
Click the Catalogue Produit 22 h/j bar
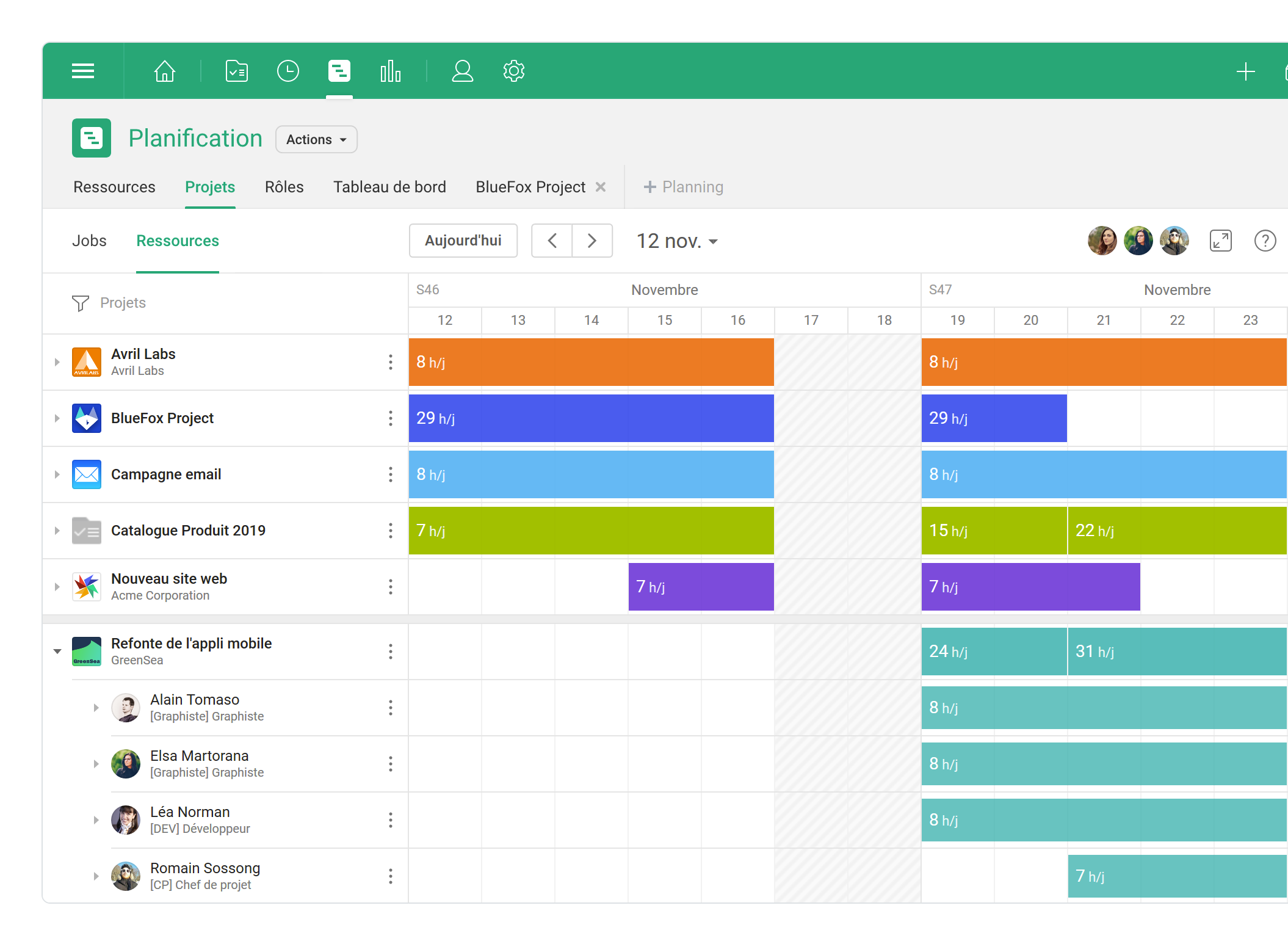tap(1178, 531)
